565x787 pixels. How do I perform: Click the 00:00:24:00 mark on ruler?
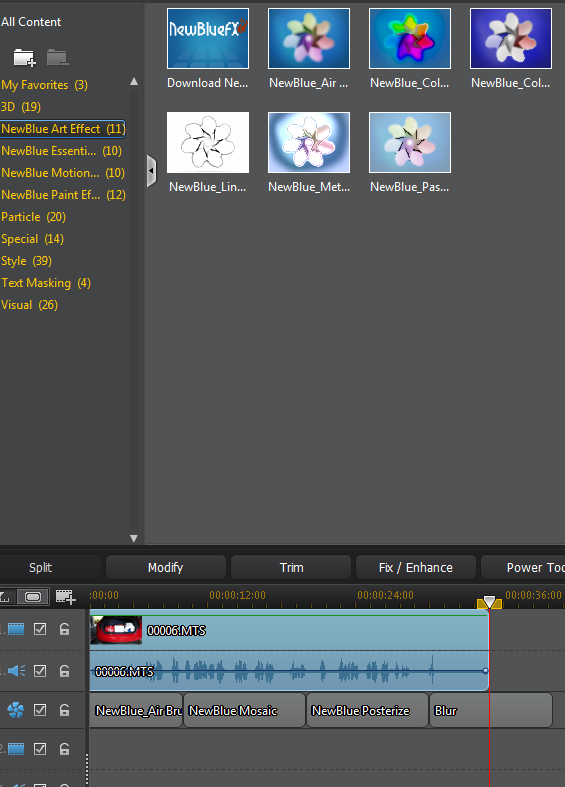[x=385, y=595]
